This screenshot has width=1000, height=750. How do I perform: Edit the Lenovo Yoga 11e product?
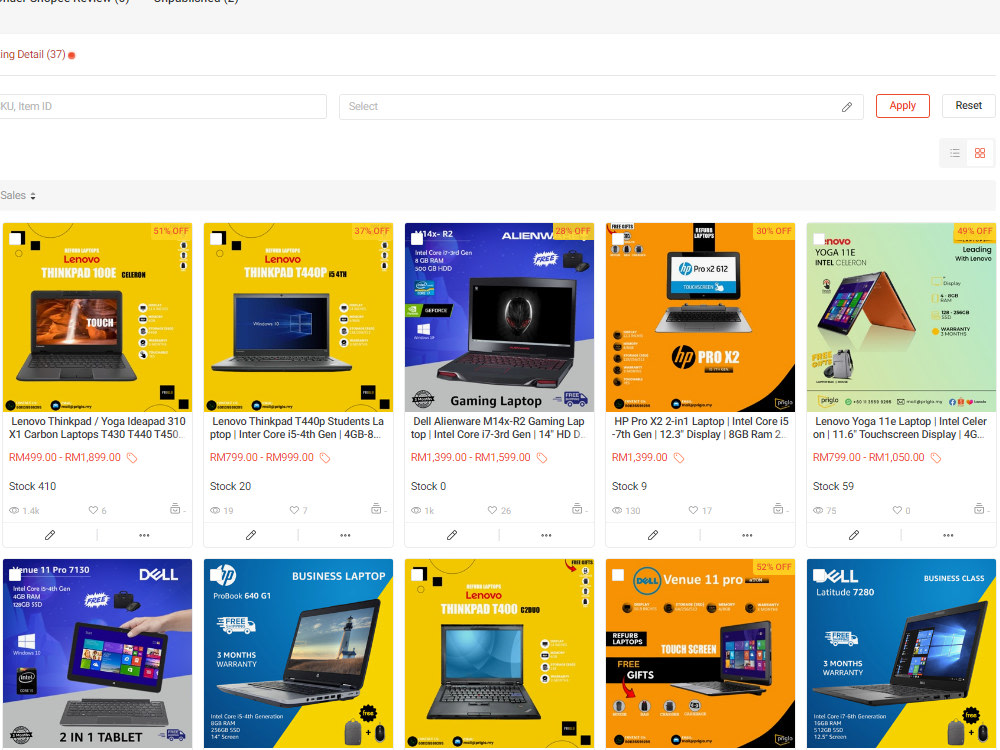tap(853, 535)
